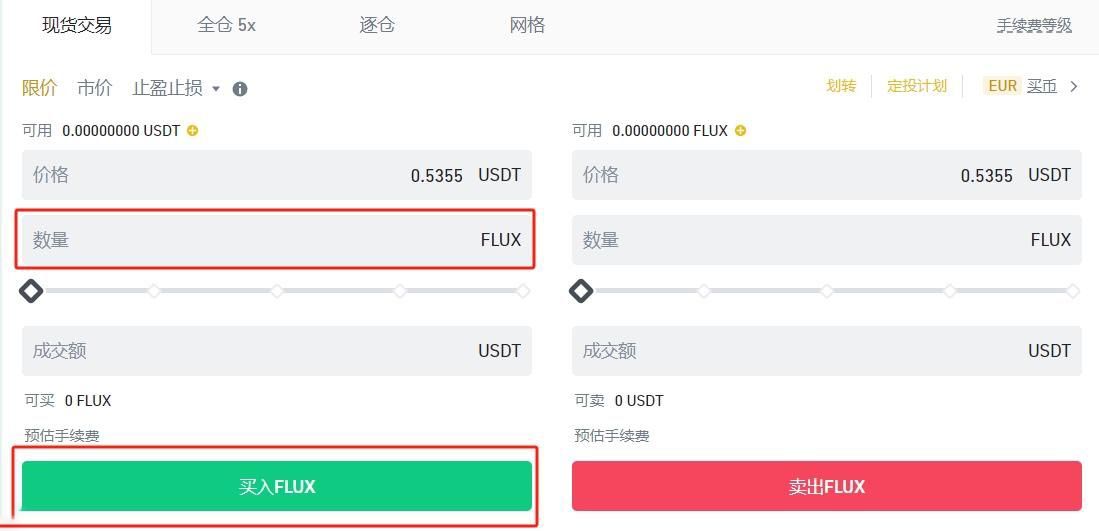
Task: Open the 定投计划 link
Action: (917, 86)
